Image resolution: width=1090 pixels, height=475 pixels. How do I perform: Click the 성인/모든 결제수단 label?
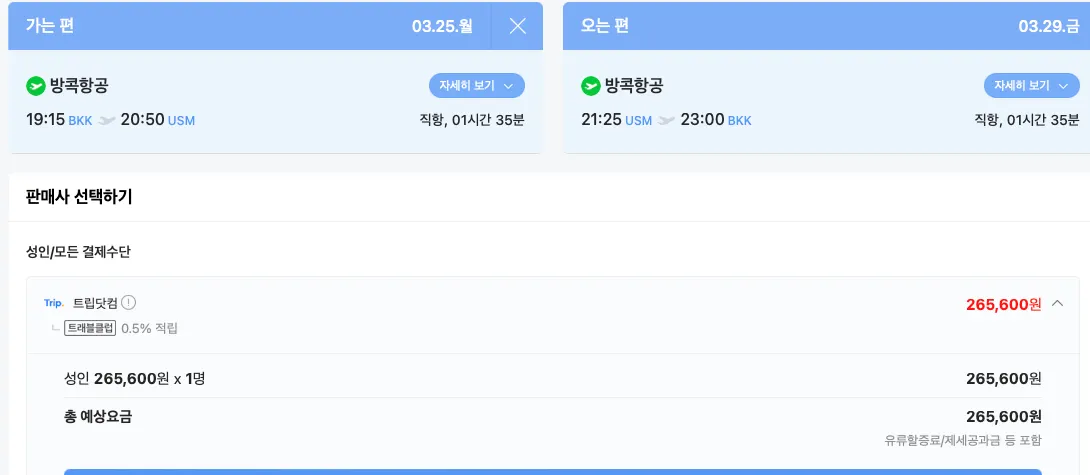[78, 252]
